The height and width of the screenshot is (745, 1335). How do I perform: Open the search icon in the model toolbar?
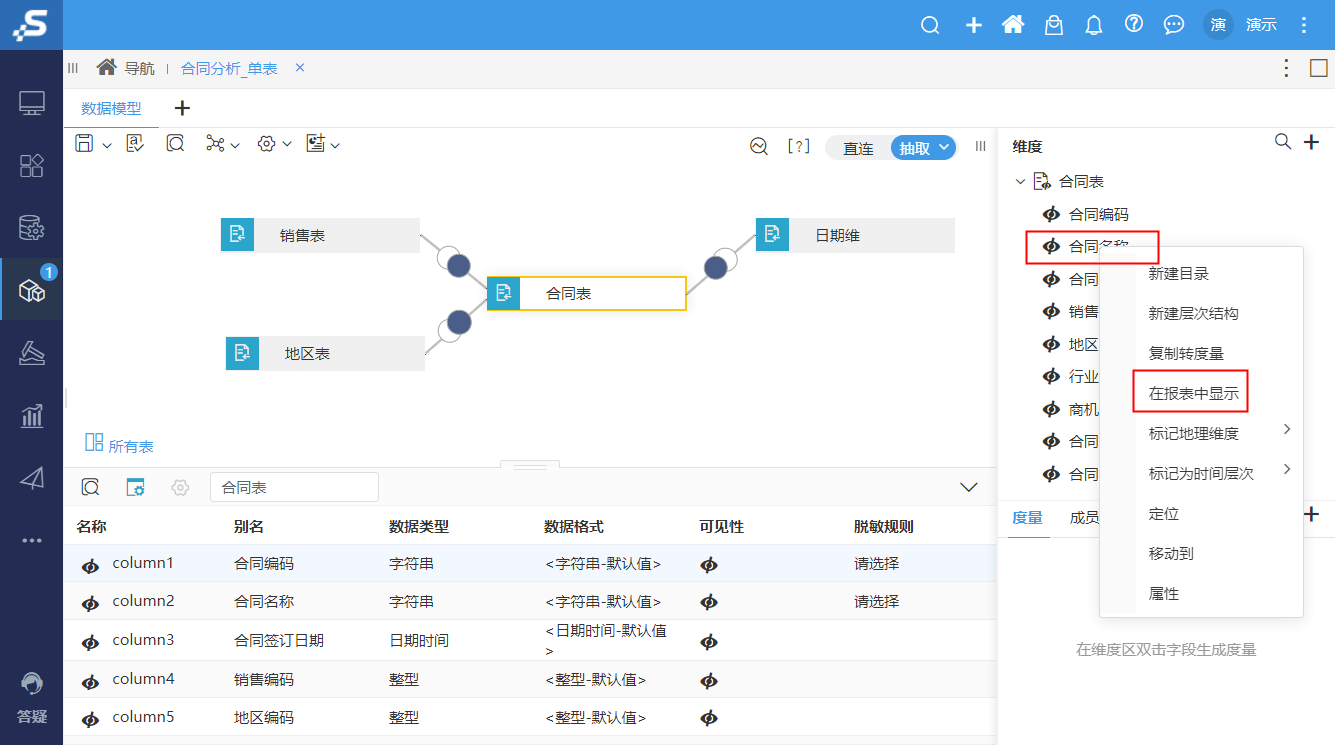pyautogui.click(x=175, y=143)
